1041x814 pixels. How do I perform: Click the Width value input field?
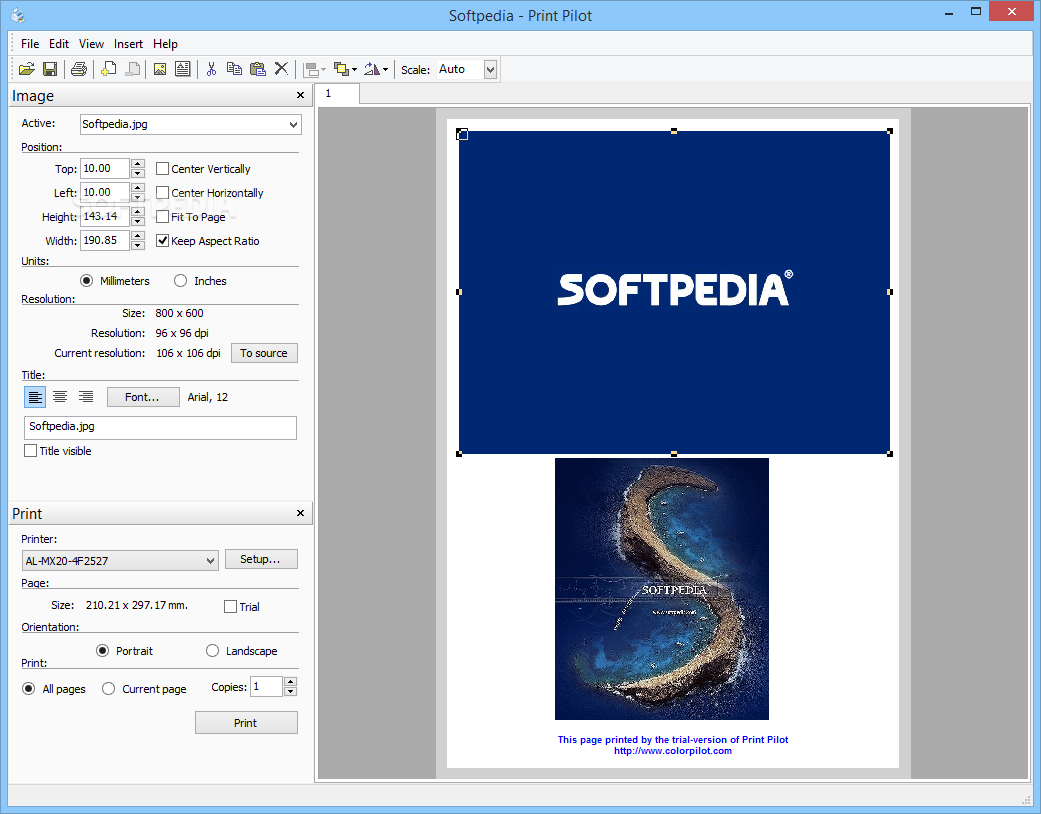pyautogui.click(x=104, y=240)
